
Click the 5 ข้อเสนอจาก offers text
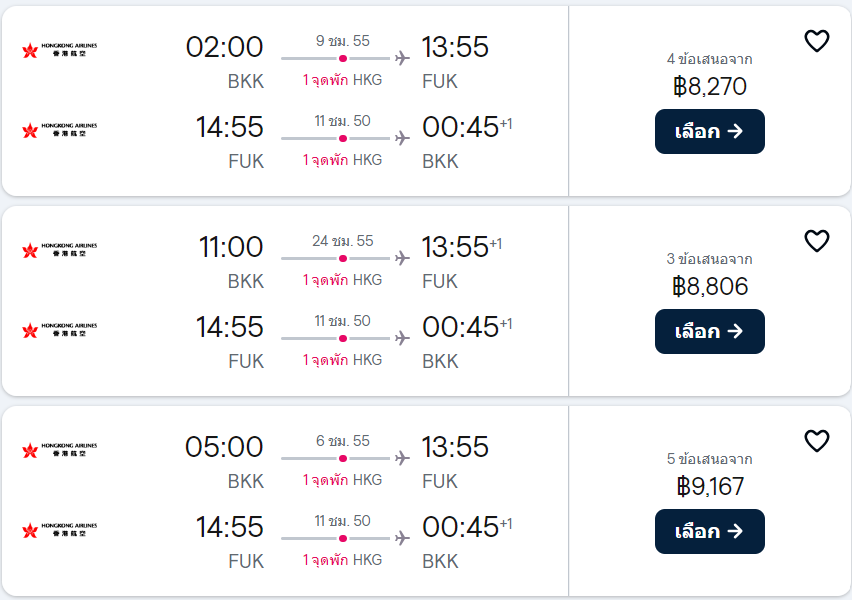710,459
